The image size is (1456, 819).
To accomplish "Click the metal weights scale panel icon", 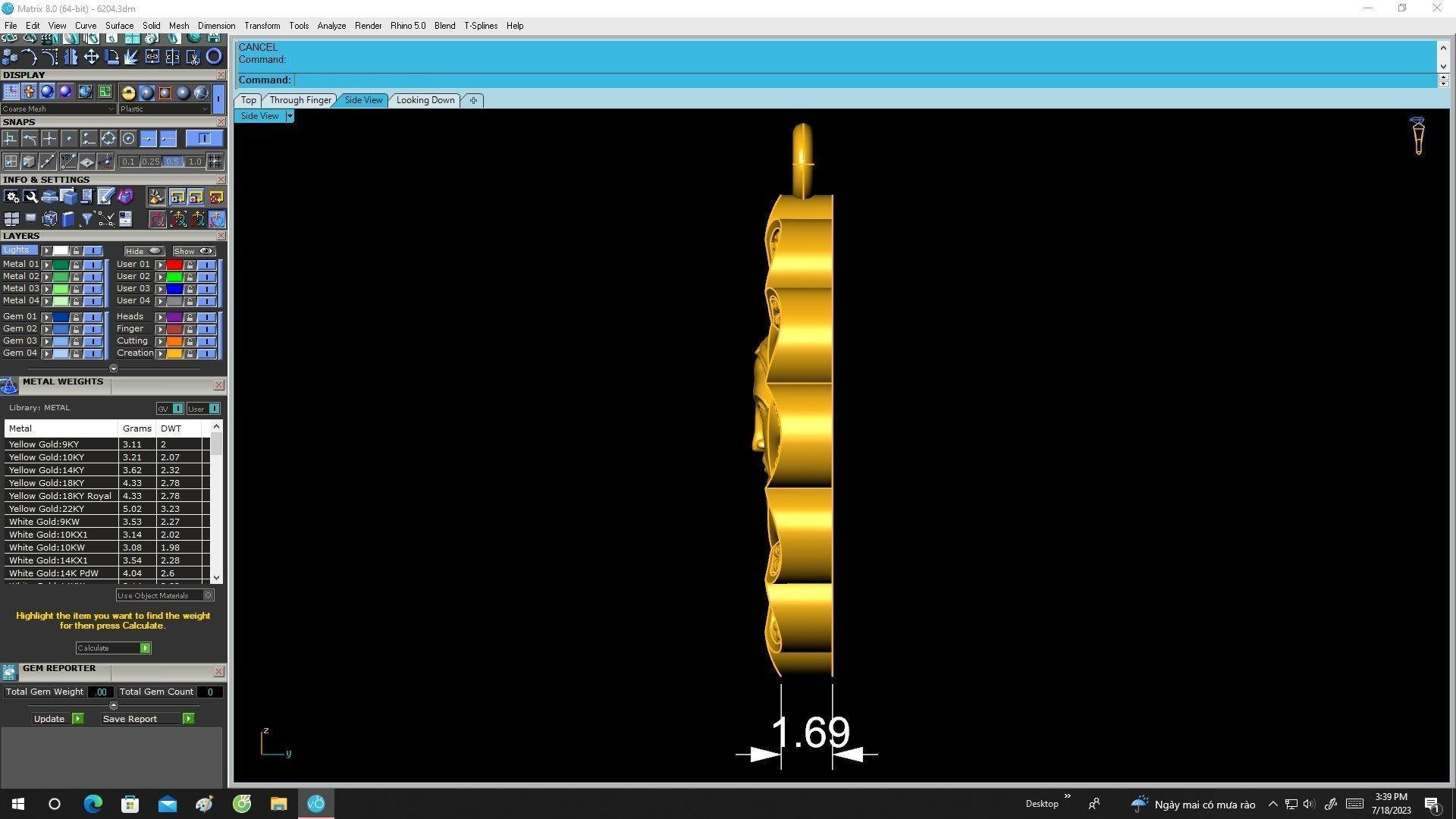I will [9, 386].
